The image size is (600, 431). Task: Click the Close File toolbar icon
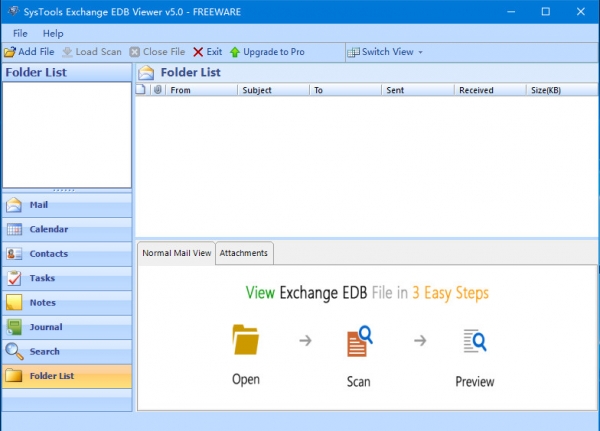coord(134,52)
